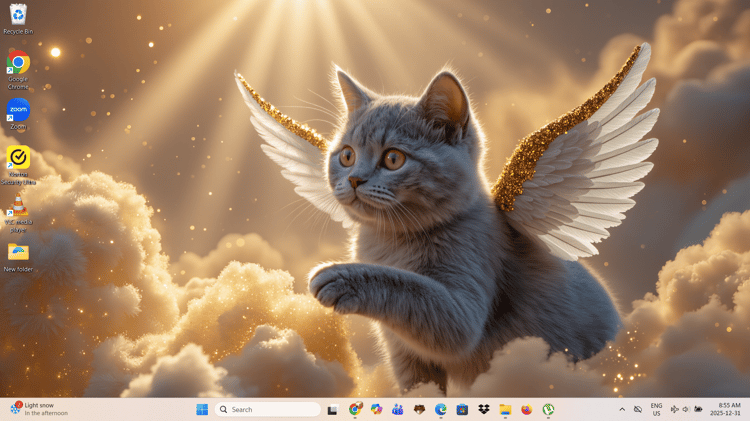This screenshot has width=750, height=421.
Task: Open the 8:55 AM clock calendar
Action: [725, 410]
